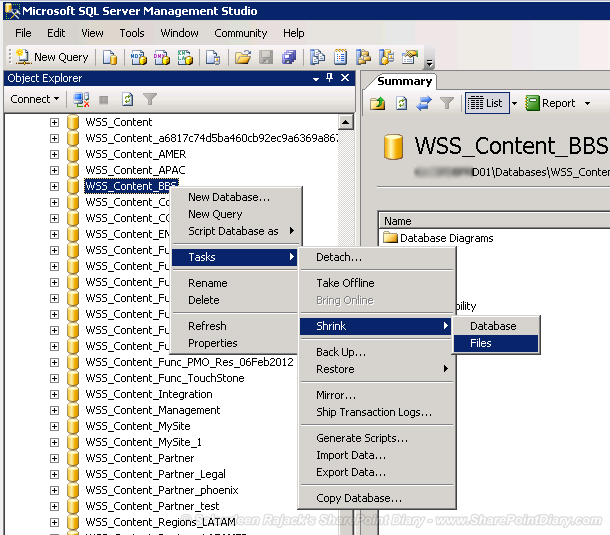Expand the WSS_Content database node
Screen dimensions: 610x535
54,123
